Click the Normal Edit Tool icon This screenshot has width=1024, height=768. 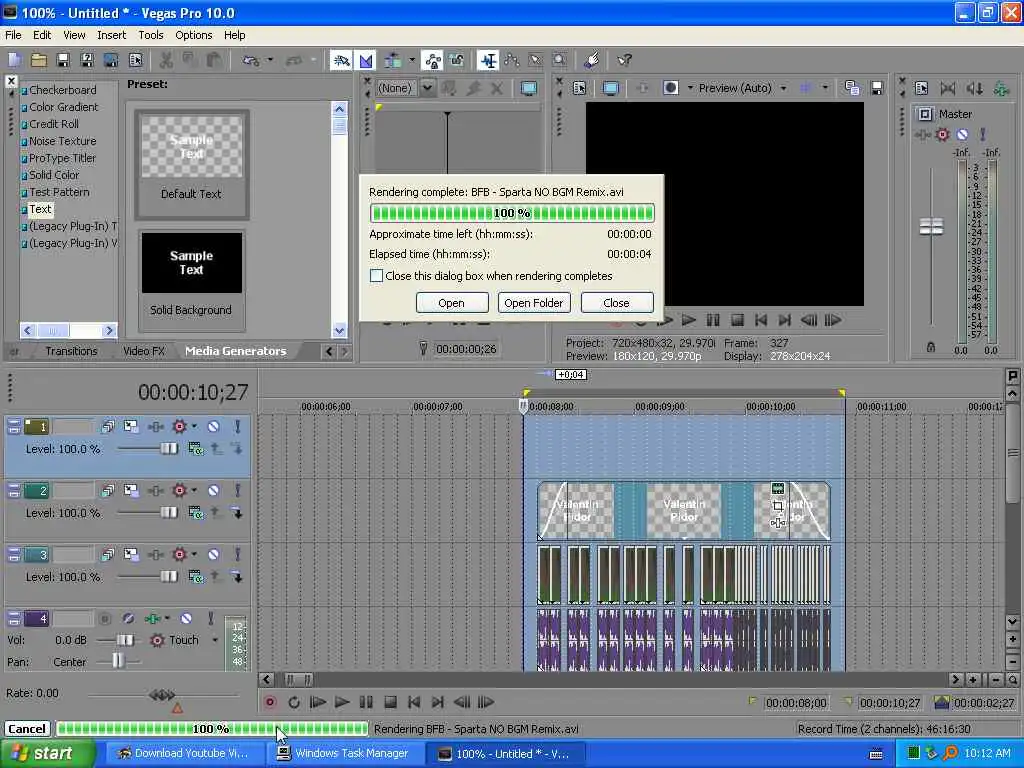pyautogui.click(x=488, y=61)
